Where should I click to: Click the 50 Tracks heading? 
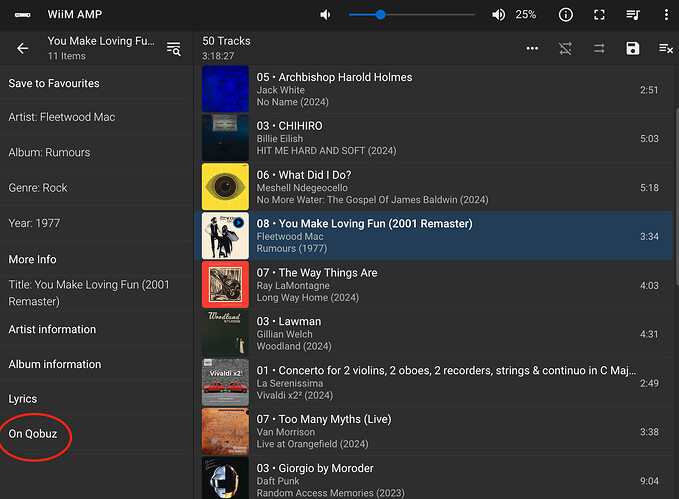pyautogui.click(x=226, y=41)
